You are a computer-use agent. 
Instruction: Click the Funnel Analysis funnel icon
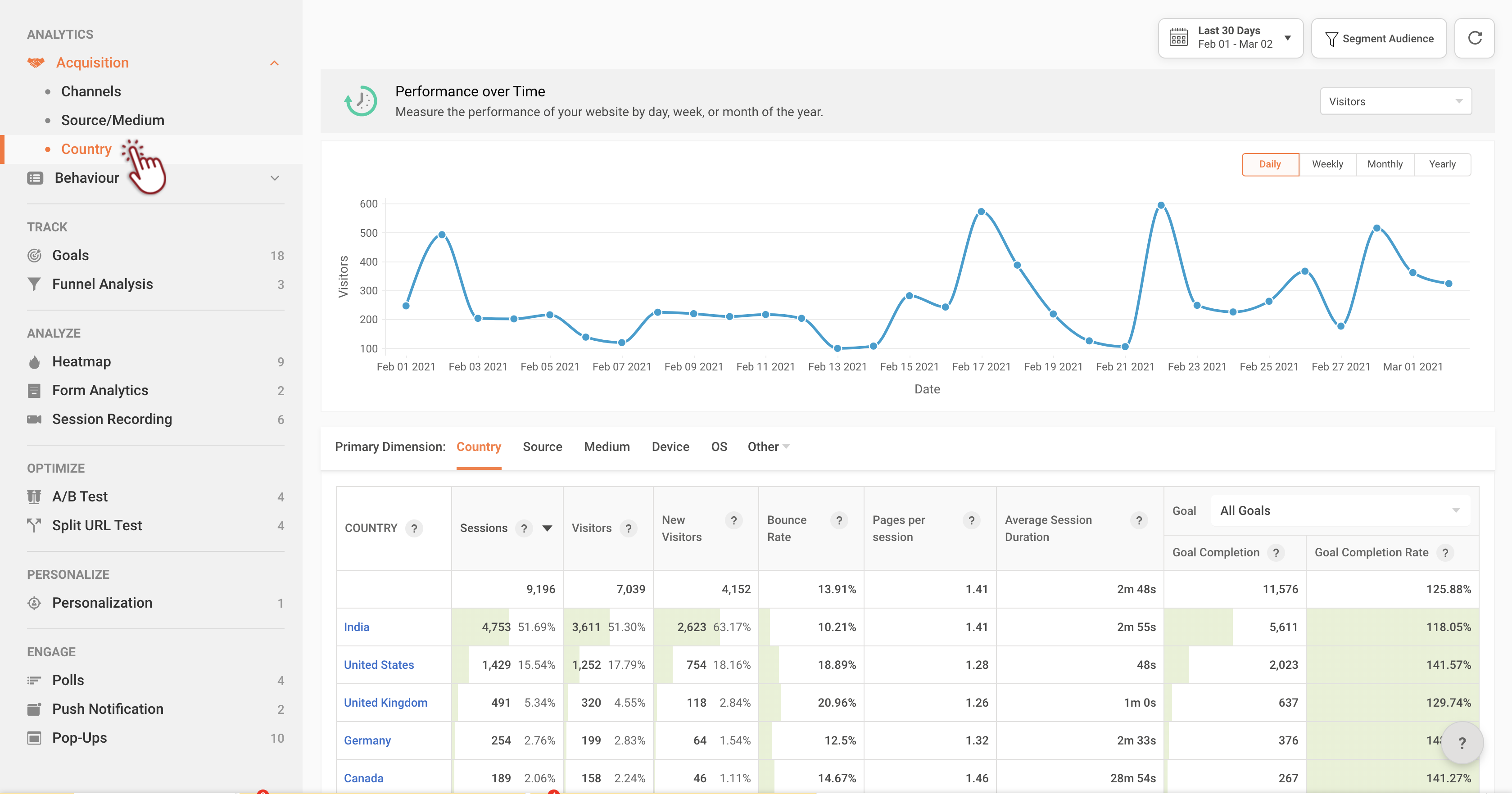[x=35, y=284]
